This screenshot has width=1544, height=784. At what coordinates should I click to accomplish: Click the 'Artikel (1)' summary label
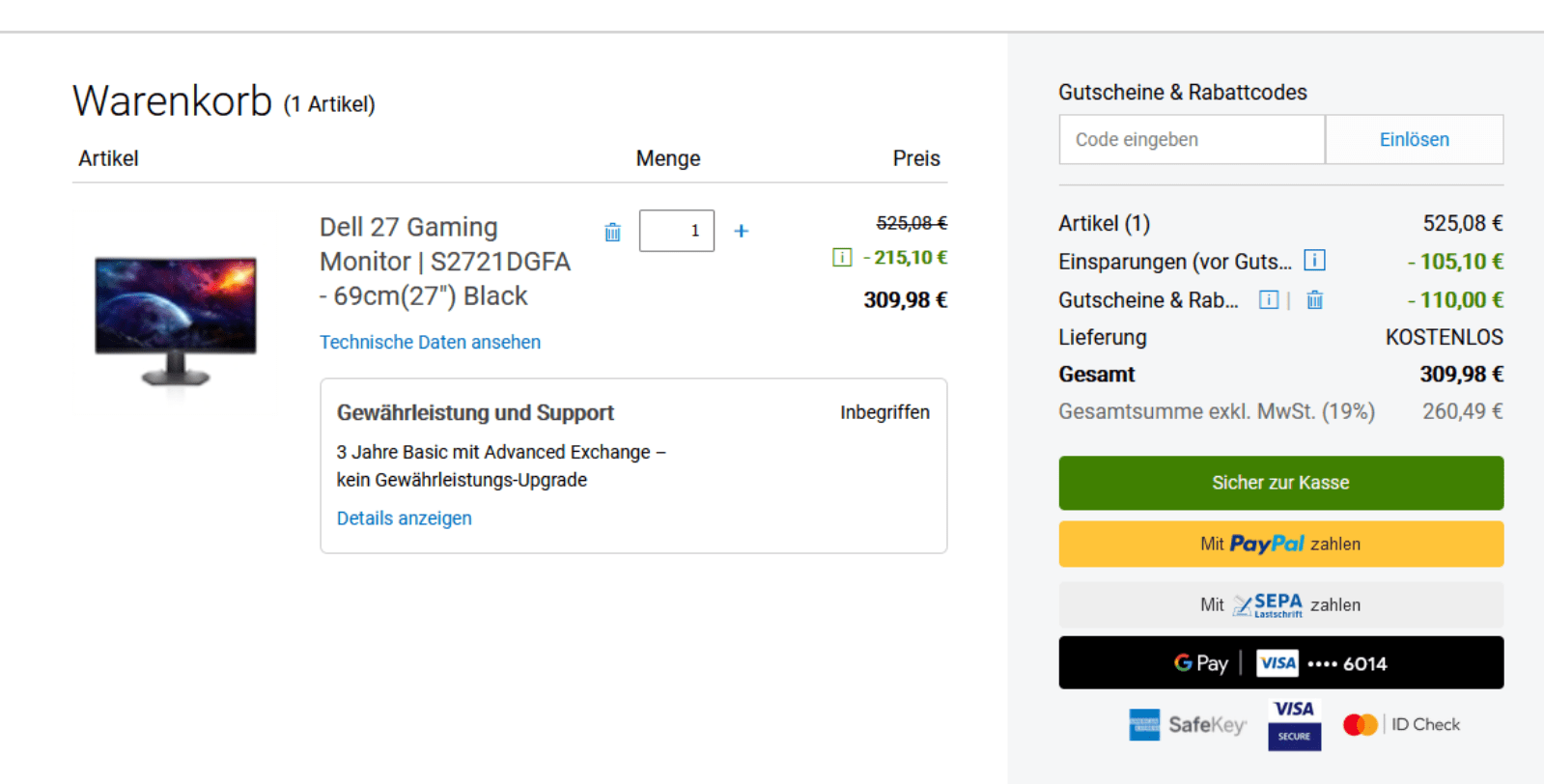[1104, 223]
